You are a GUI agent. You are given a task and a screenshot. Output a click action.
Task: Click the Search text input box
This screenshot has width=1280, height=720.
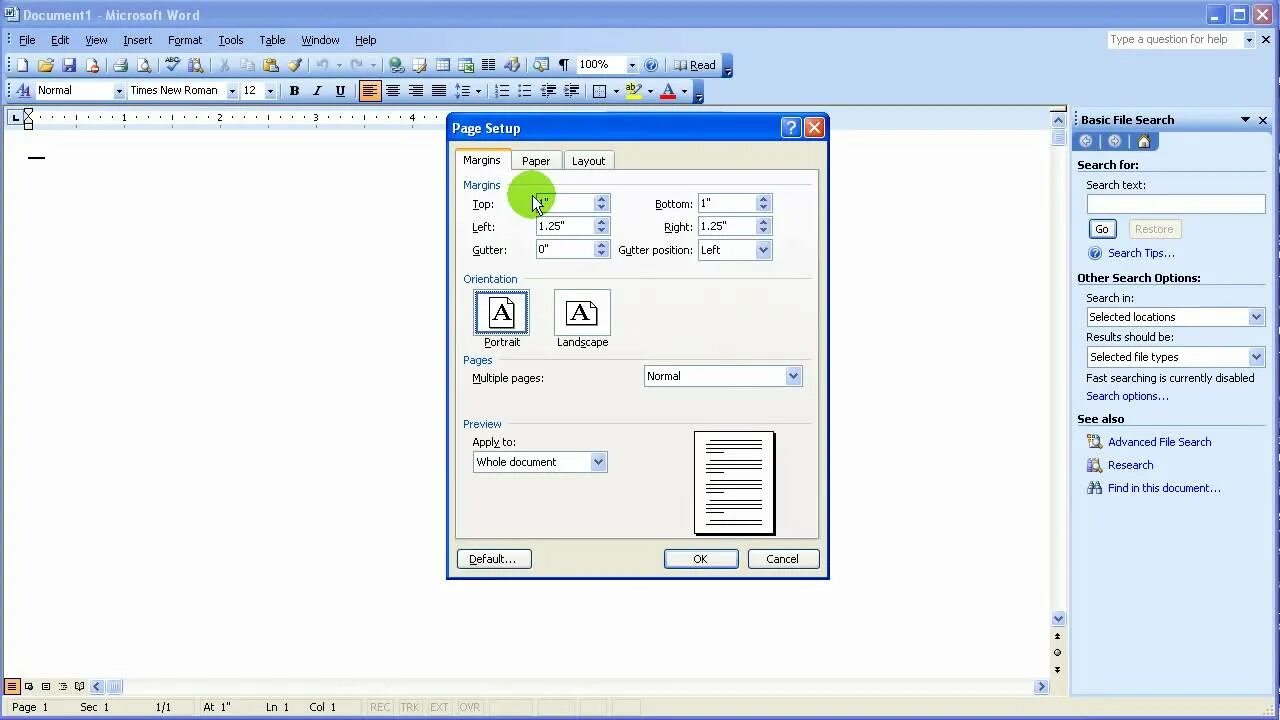point(1176,204)
